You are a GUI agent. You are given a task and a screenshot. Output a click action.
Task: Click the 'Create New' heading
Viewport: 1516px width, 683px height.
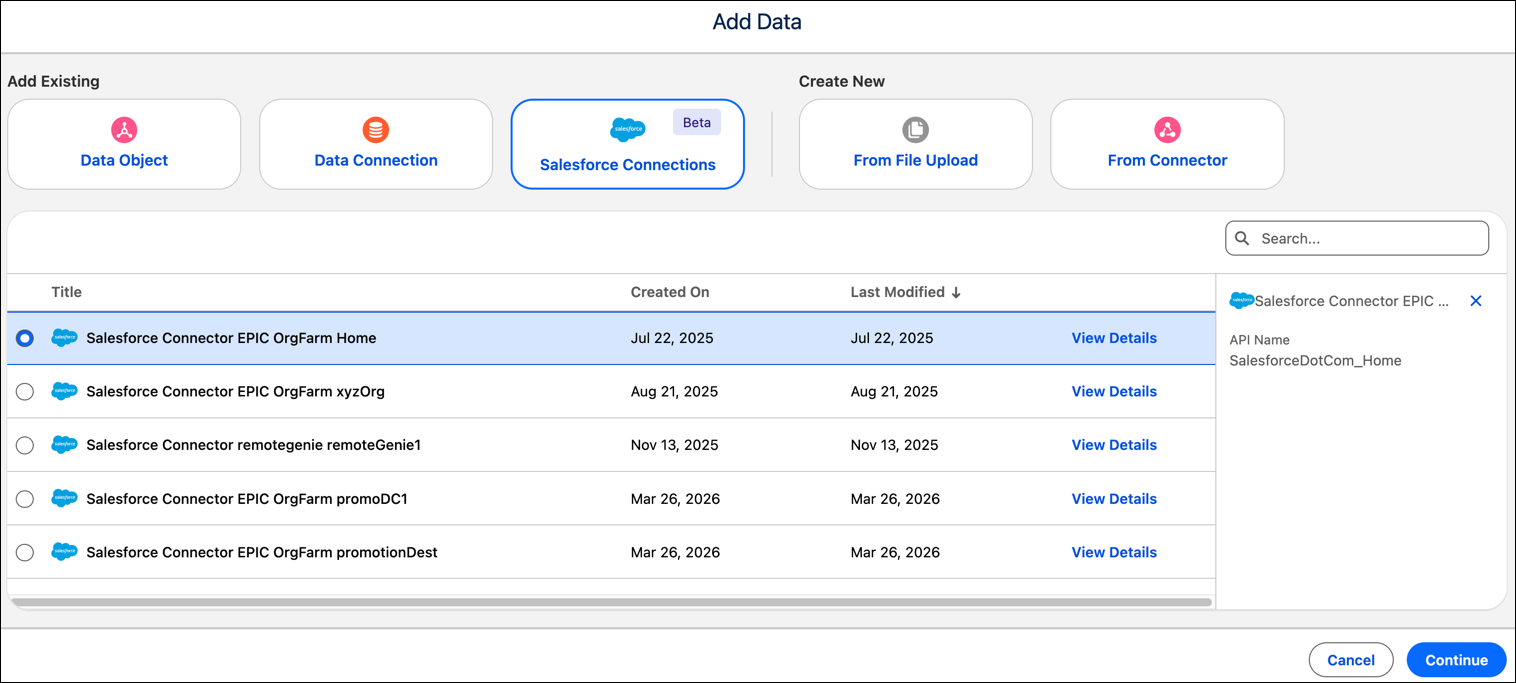[842, 81]
